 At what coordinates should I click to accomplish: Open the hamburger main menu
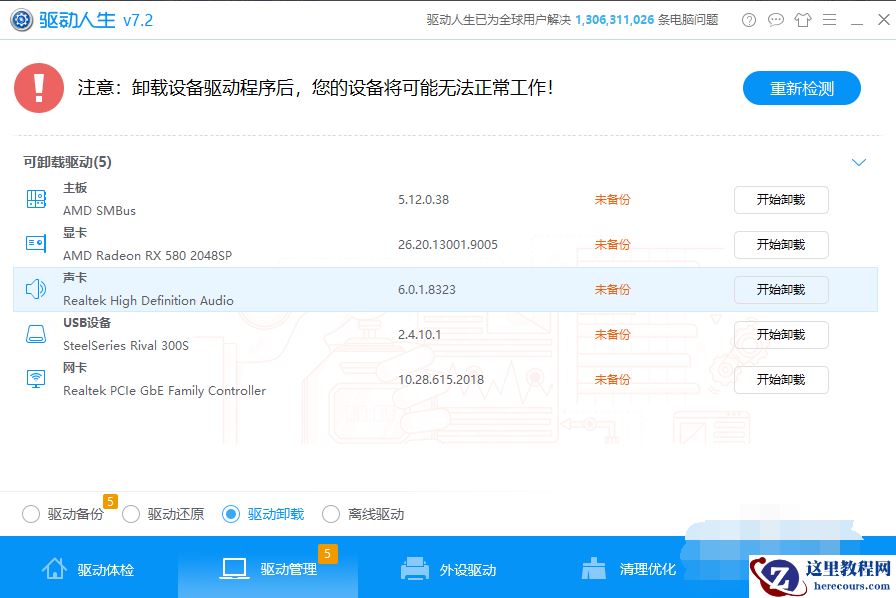831,19
